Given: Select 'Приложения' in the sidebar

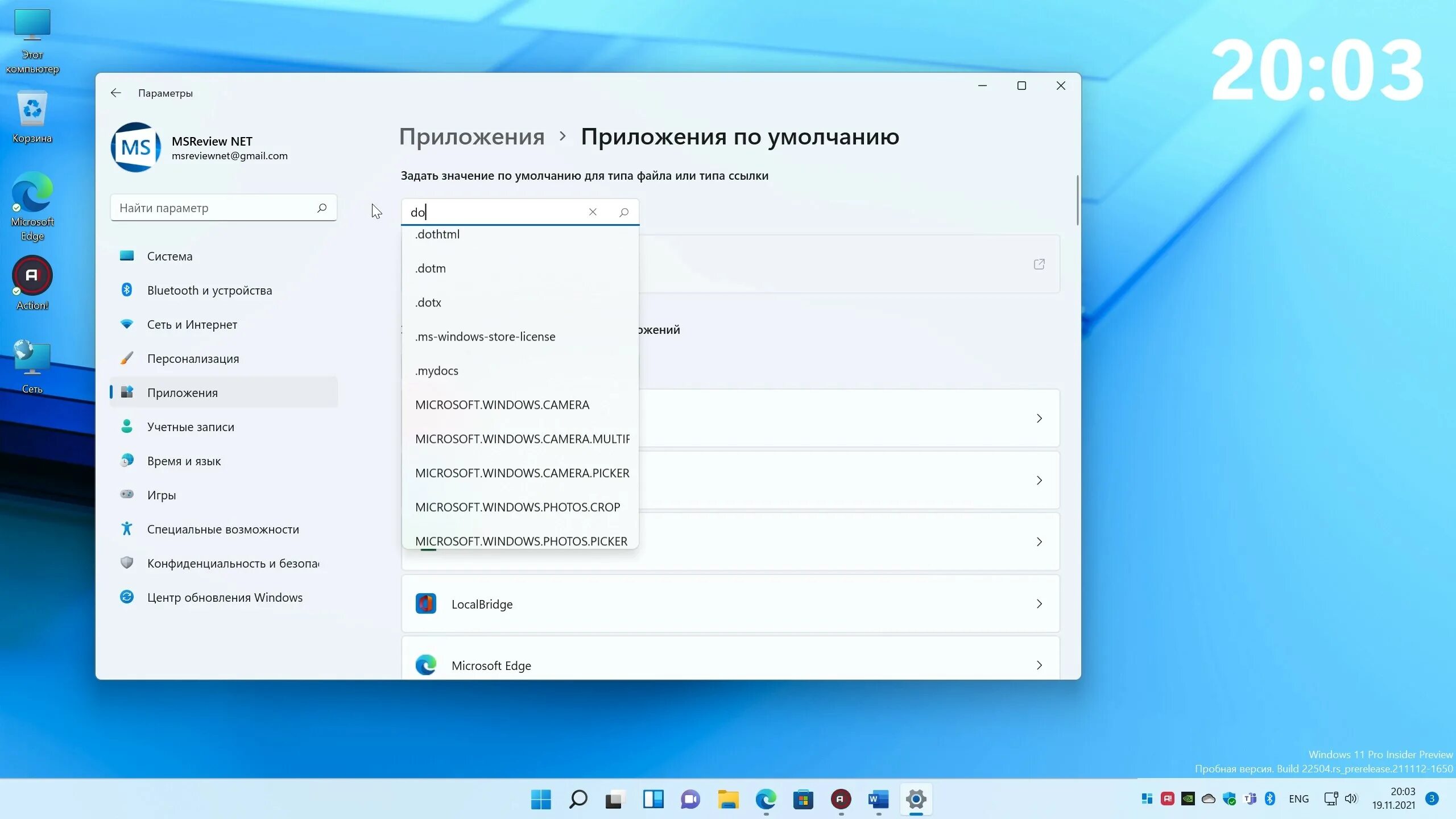Looking at the screenshot, I should click(x=224, y=392).
